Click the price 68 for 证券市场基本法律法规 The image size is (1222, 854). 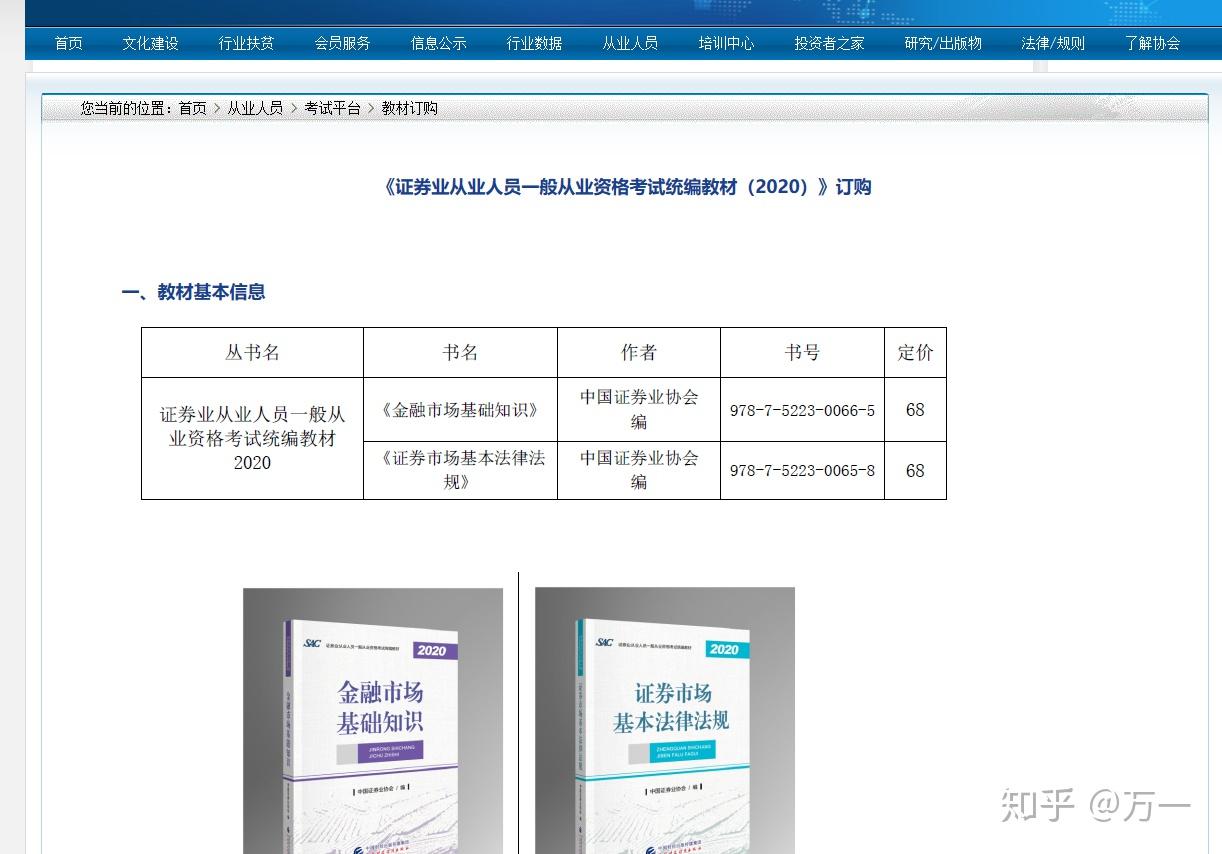pyautogui.click(x=915, y=470)
